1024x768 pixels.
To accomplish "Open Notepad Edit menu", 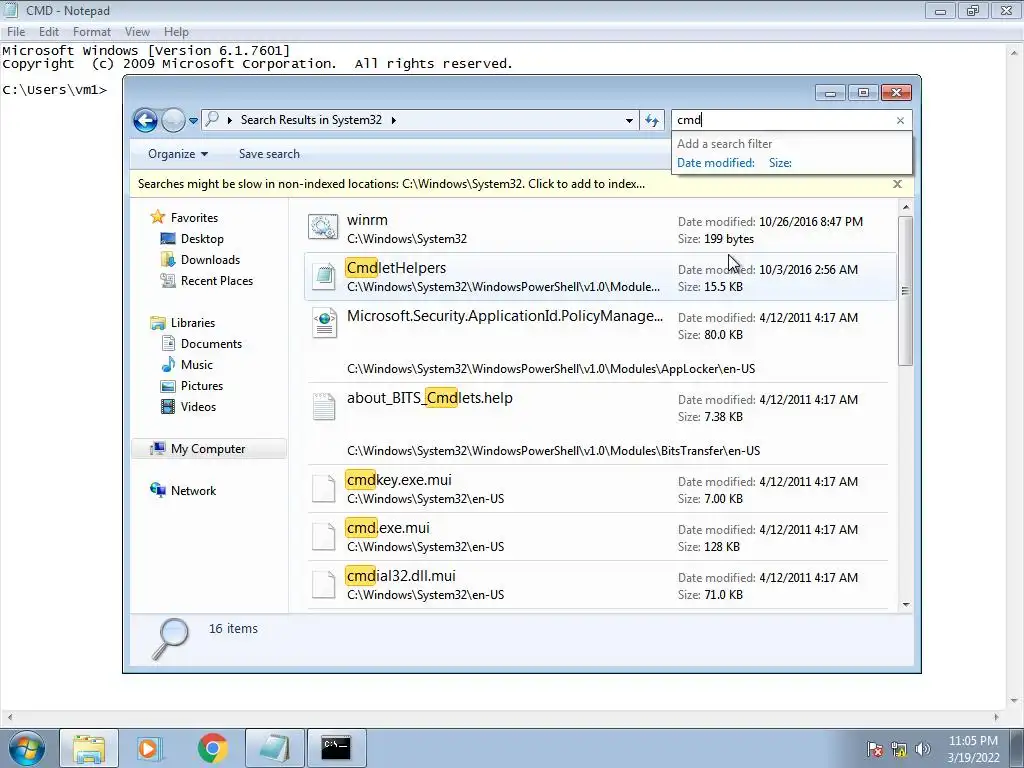I will pyautogui.click(x=49, y=31).
